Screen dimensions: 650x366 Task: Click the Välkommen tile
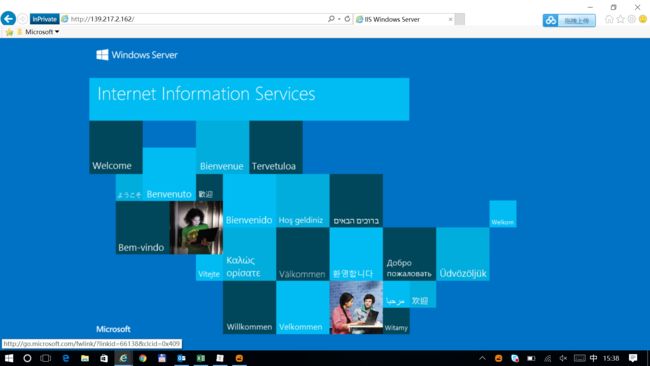click(x=303, y=254)
